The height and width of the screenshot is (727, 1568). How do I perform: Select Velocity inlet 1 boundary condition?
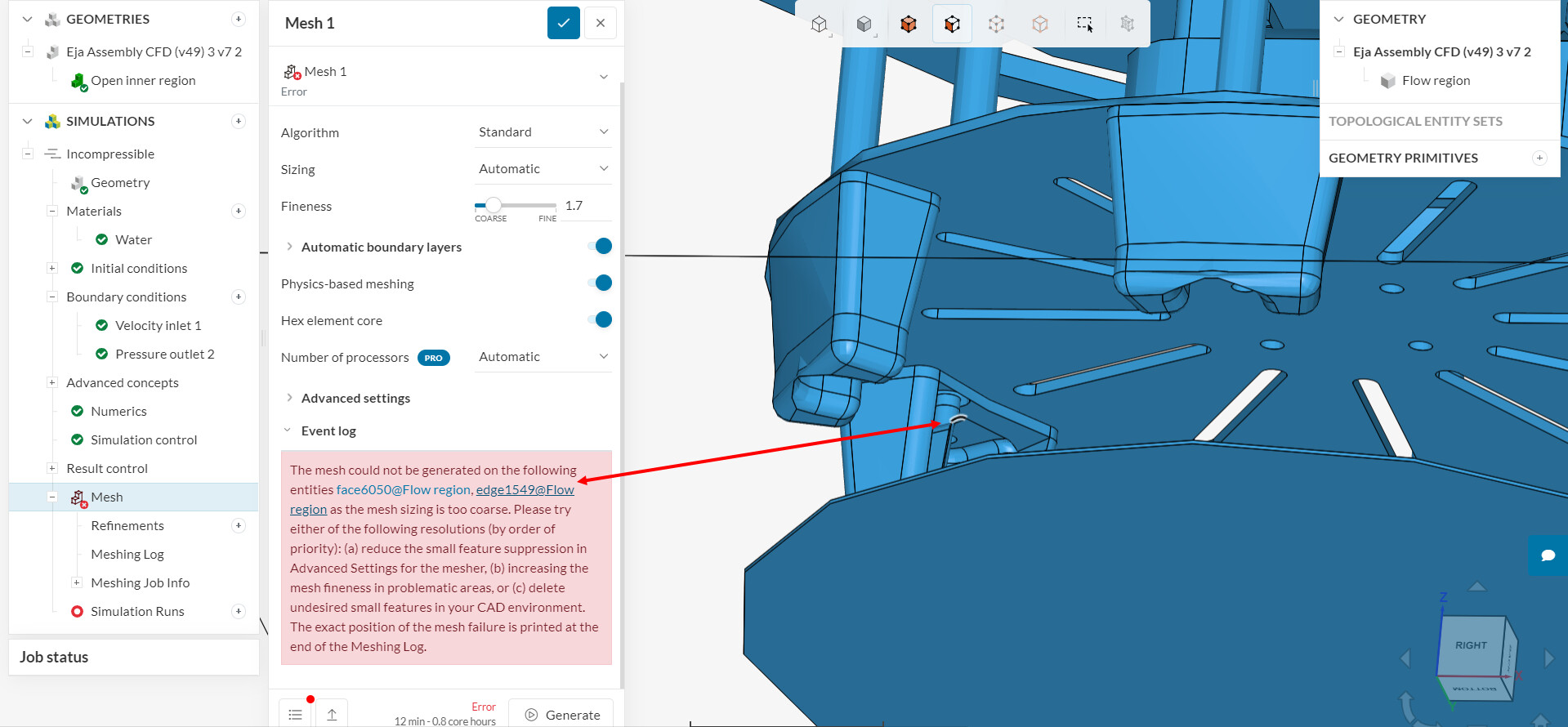tap(158, 326)
